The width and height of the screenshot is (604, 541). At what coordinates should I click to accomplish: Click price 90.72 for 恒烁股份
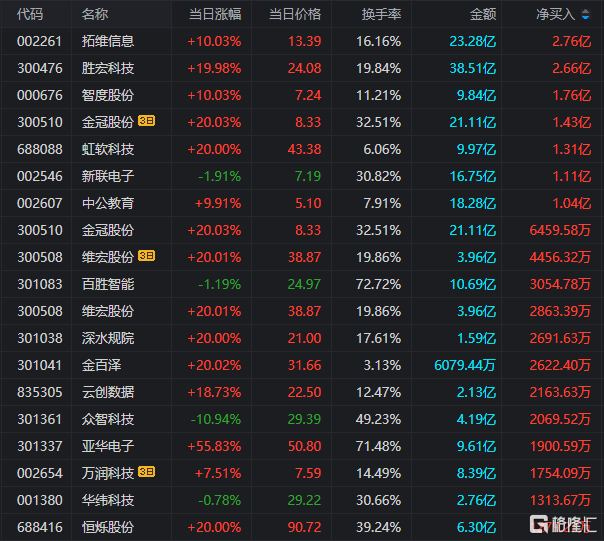click(x=304, y=527)
